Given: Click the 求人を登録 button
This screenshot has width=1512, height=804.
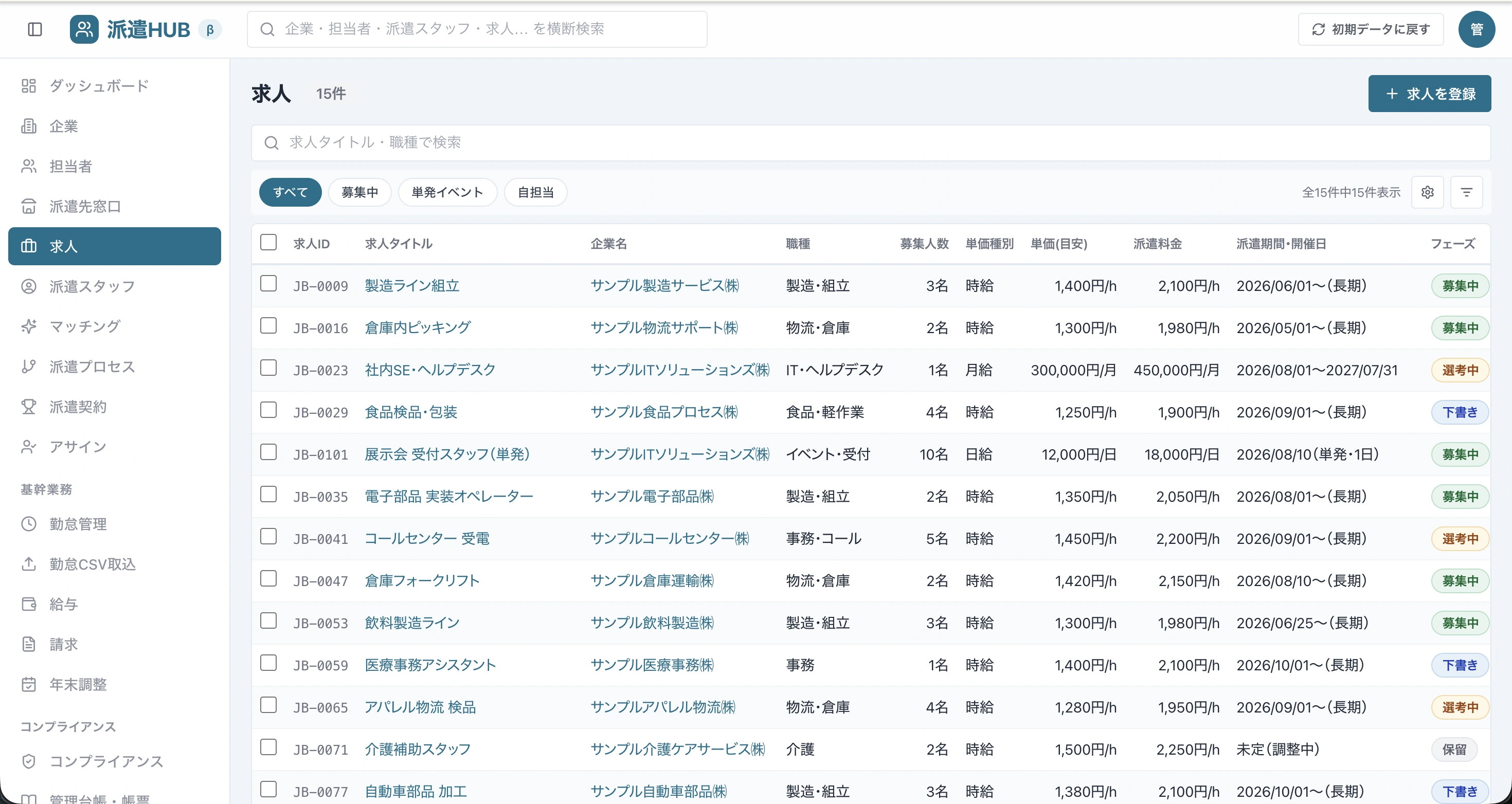Looking at the screenshot, I should click(1429, 94).
